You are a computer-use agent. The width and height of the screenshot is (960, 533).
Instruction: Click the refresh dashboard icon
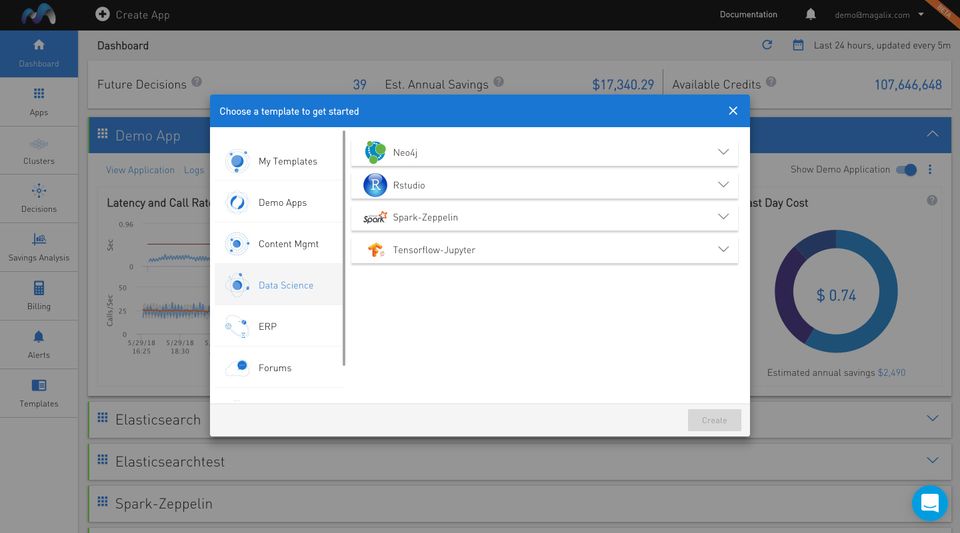click(767, 45)
